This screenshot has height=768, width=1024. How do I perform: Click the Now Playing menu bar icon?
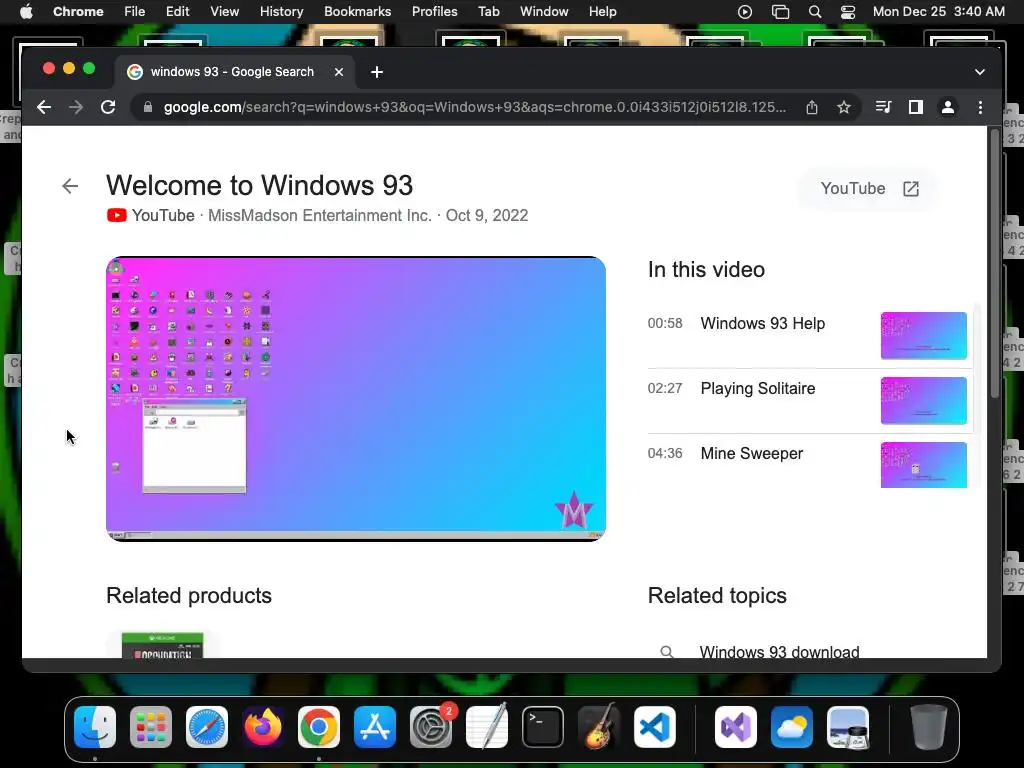pos(744,12)
